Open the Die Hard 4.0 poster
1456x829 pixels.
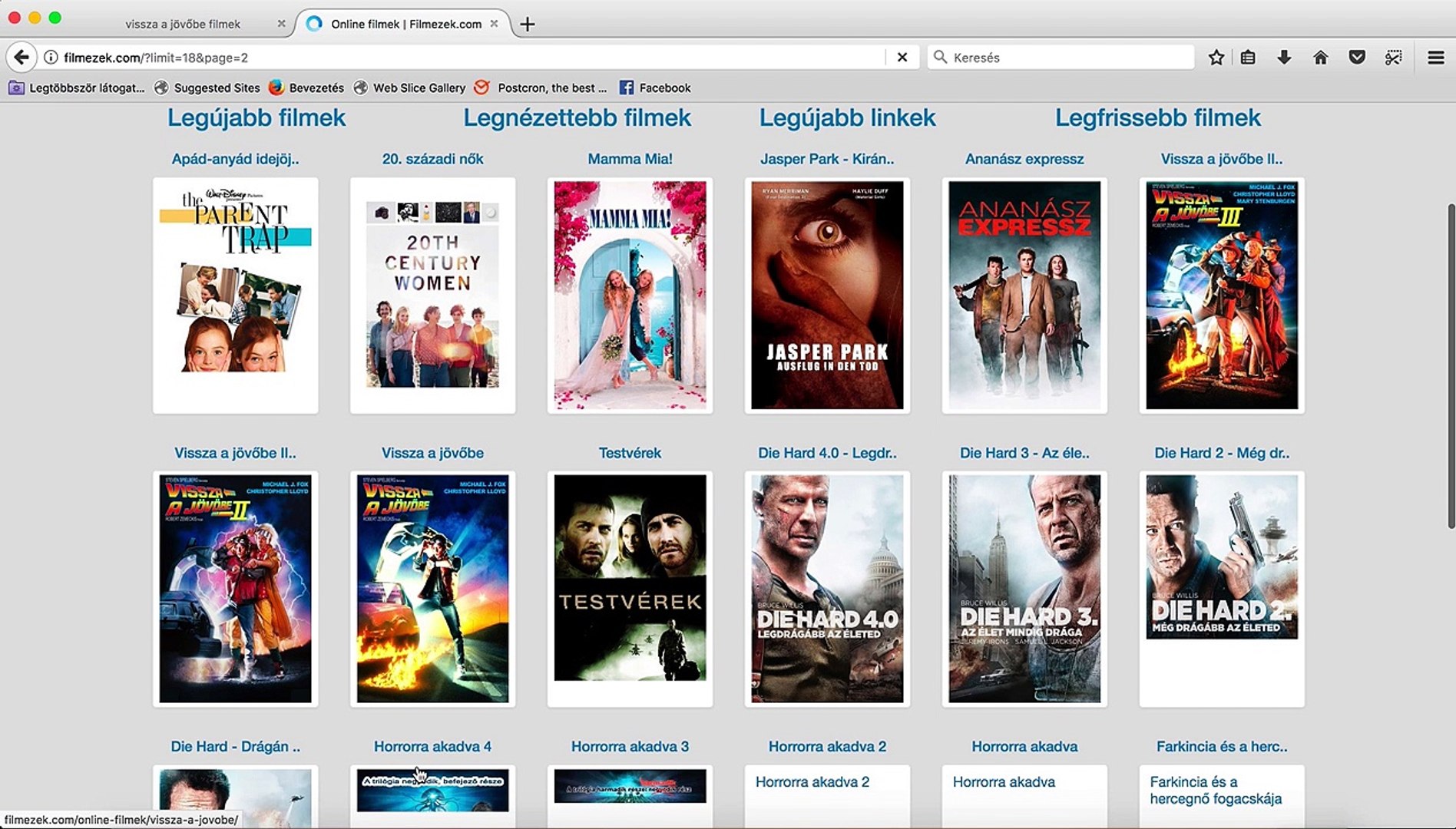(827, 589)
